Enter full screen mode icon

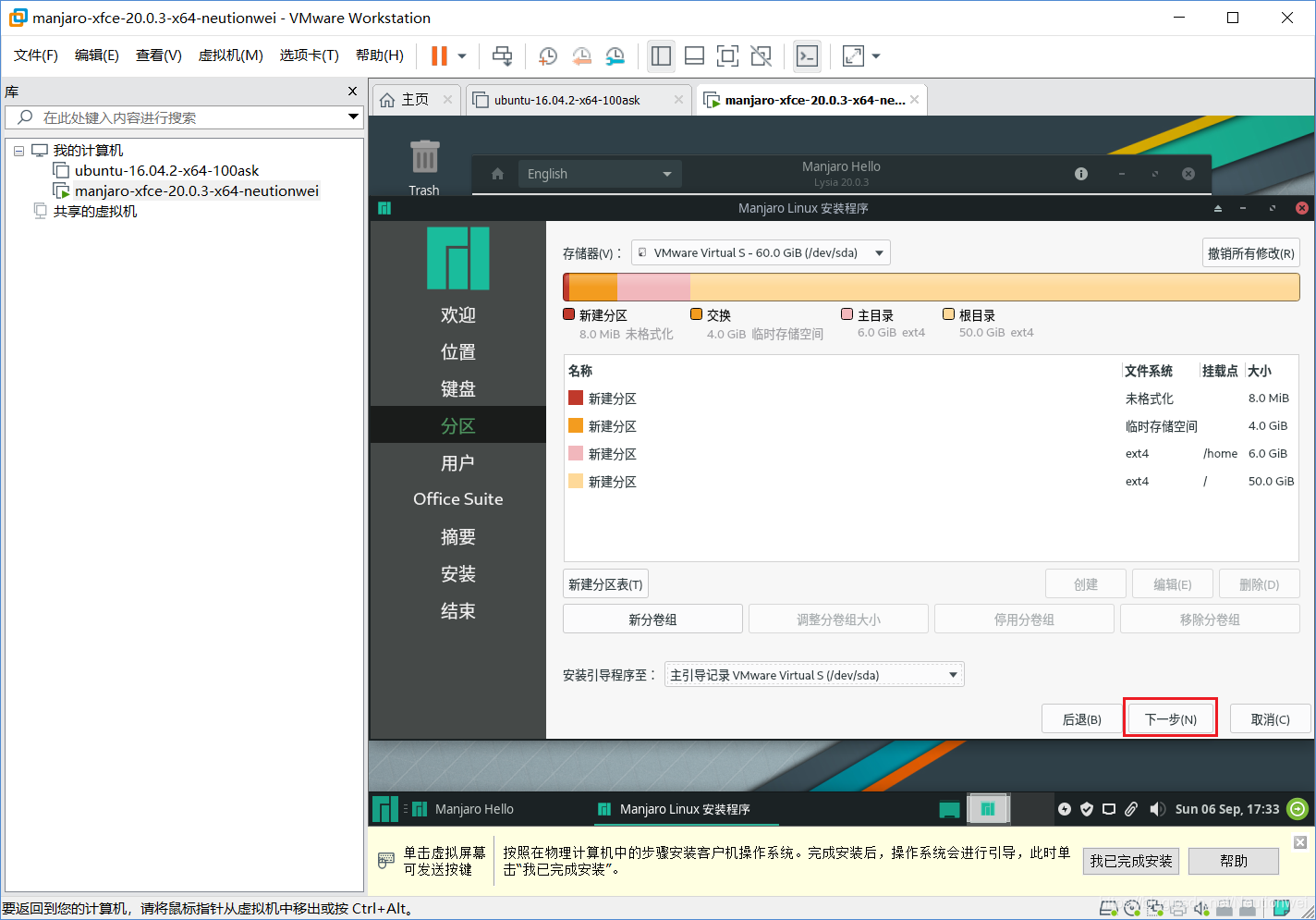pos(727,56)
